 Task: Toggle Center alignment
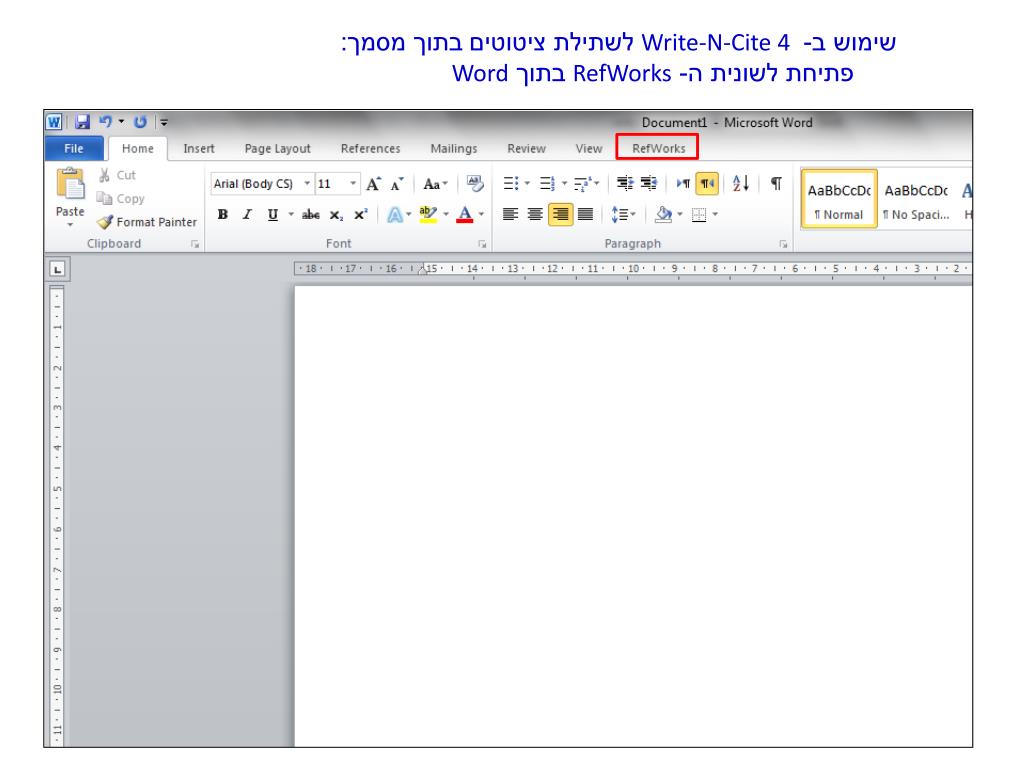tap(535, 214)
